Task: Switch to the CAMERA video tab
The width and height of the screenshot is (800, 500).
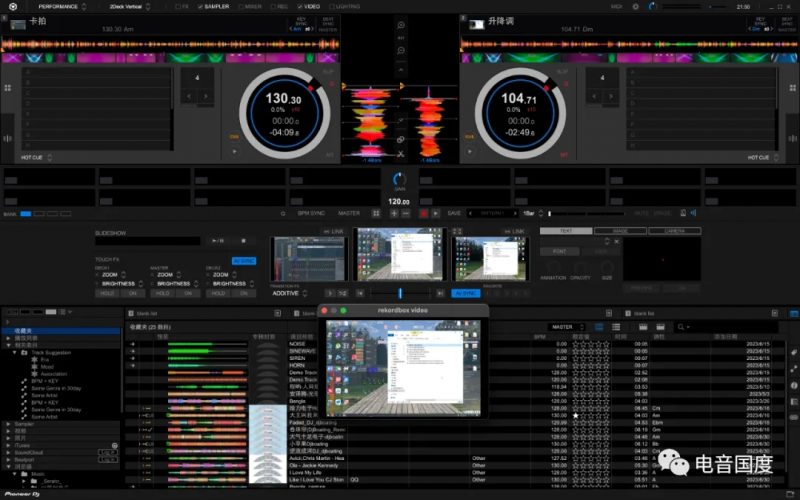Action: tap(674, 231)
